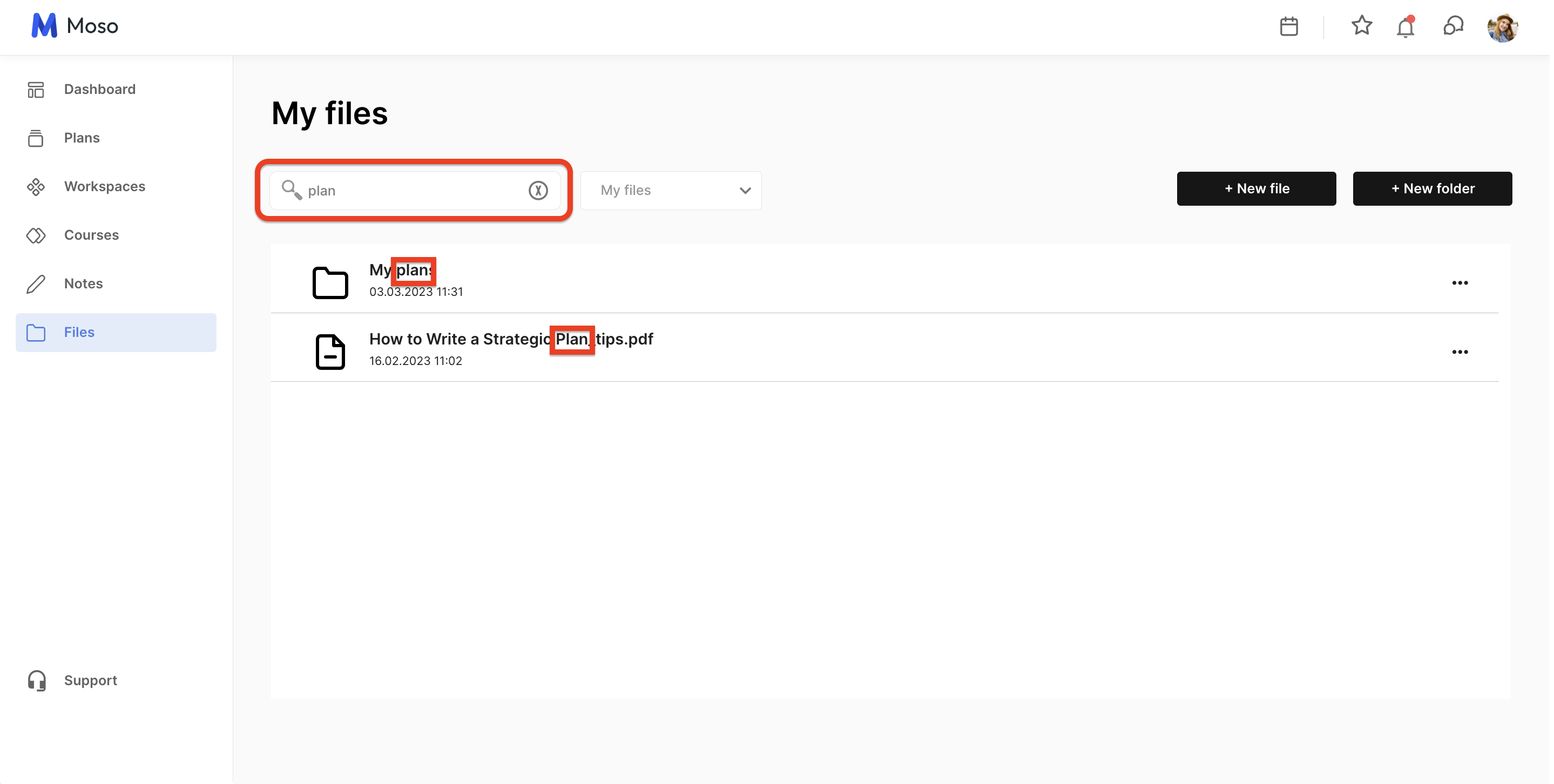Open the chat messages icon

[x=1452, y=26]
